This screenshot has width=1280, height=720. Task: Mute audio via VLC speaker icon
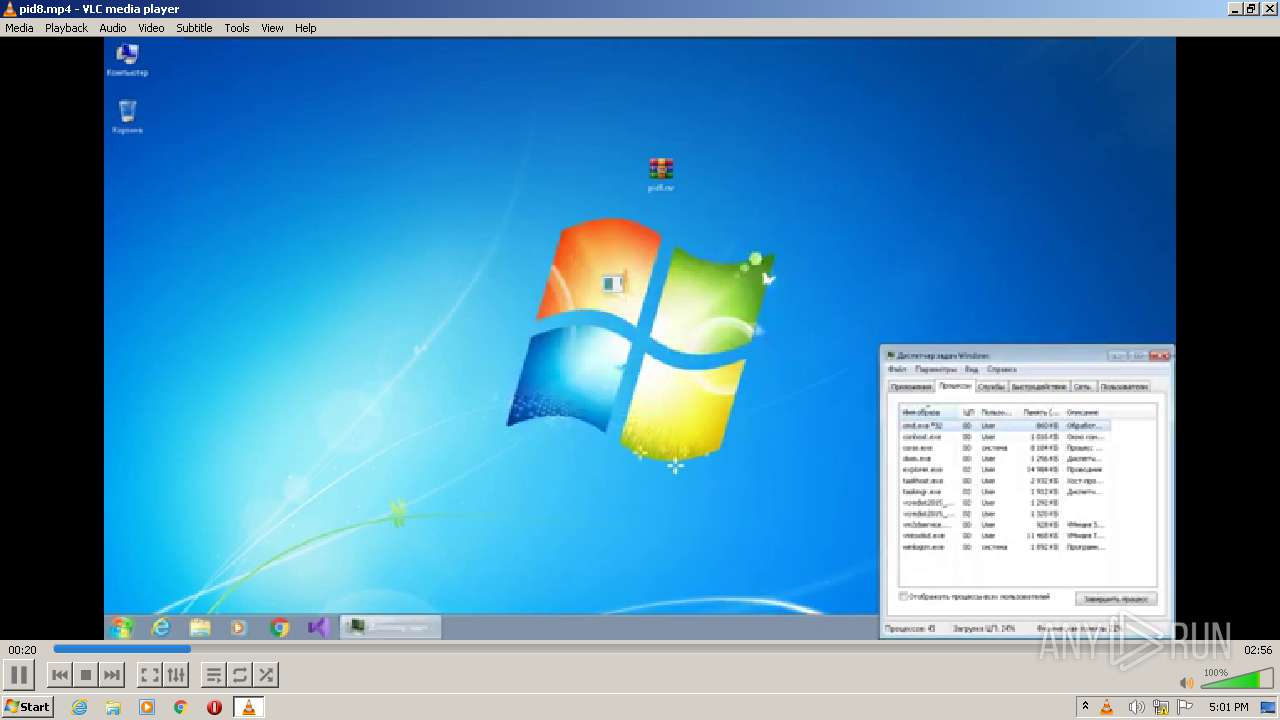pyautogui.click(x=1186, y=682)
